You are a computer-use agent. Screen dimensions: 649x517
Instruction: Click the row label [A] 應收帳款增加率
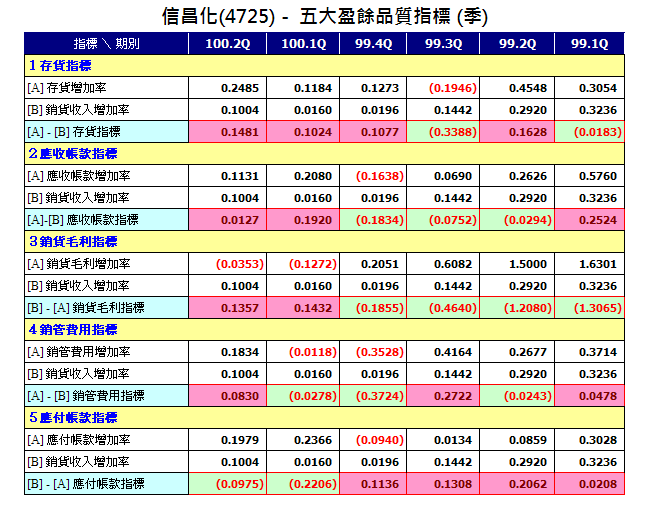point(79,176)
